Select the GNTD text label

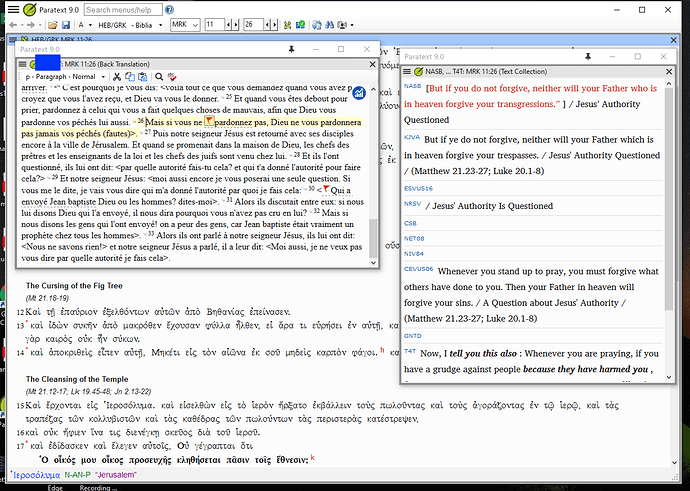pyautogui.click(x=413, y=336)
